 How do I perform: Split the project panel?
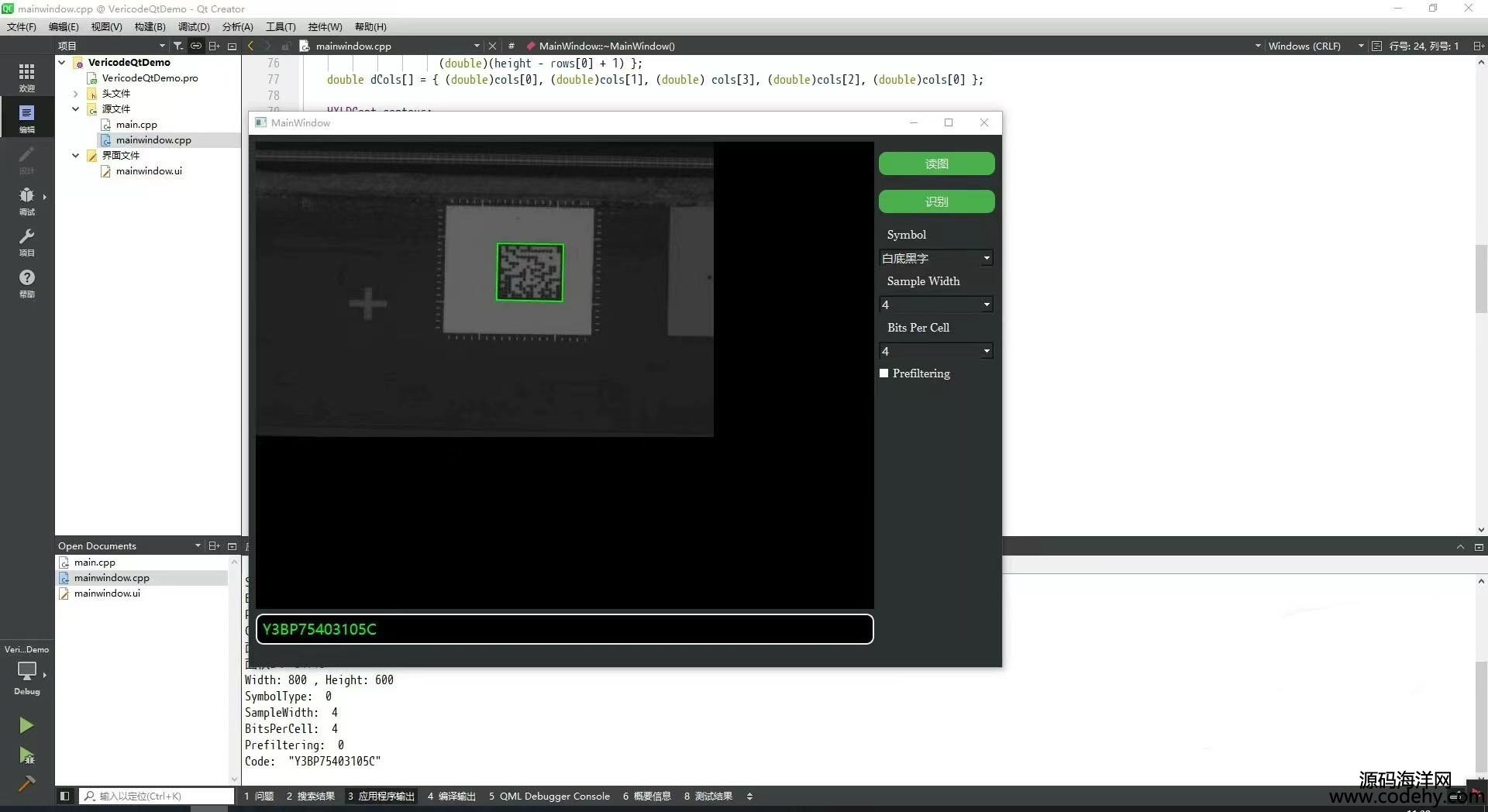point(214,46)
